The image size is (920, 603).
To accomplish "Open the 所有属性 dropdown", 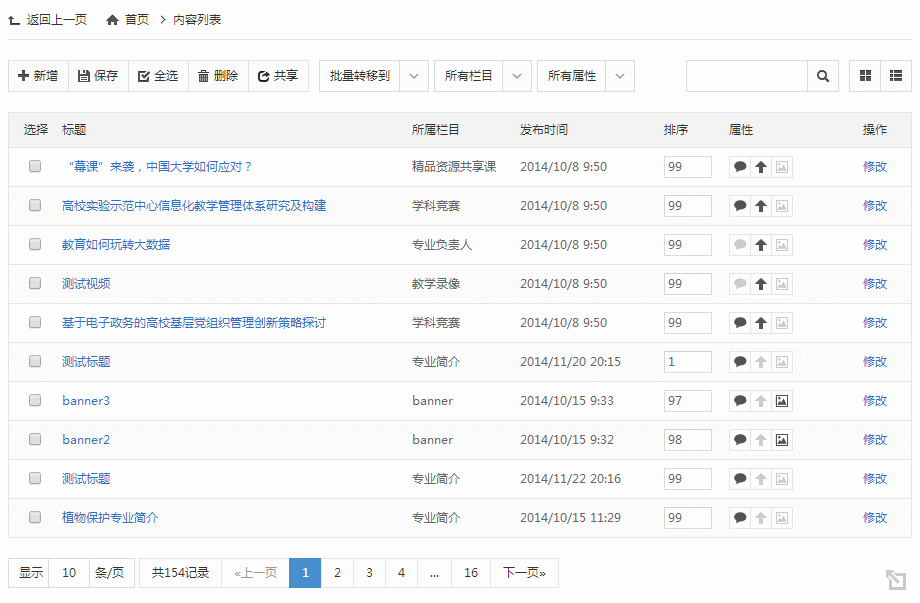I will pos(620,76).
